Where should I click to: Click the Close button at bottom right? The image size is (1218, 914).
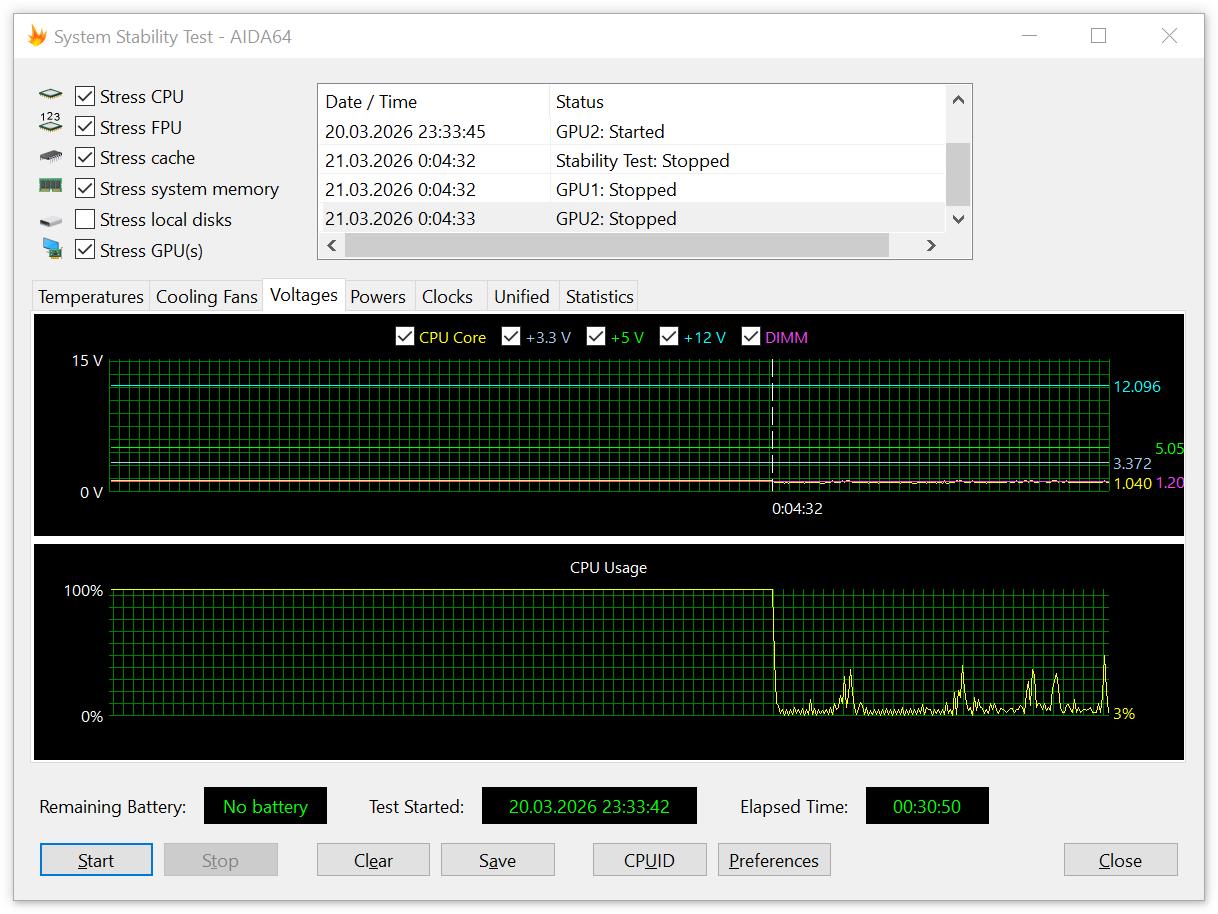tap(1120, 860)
